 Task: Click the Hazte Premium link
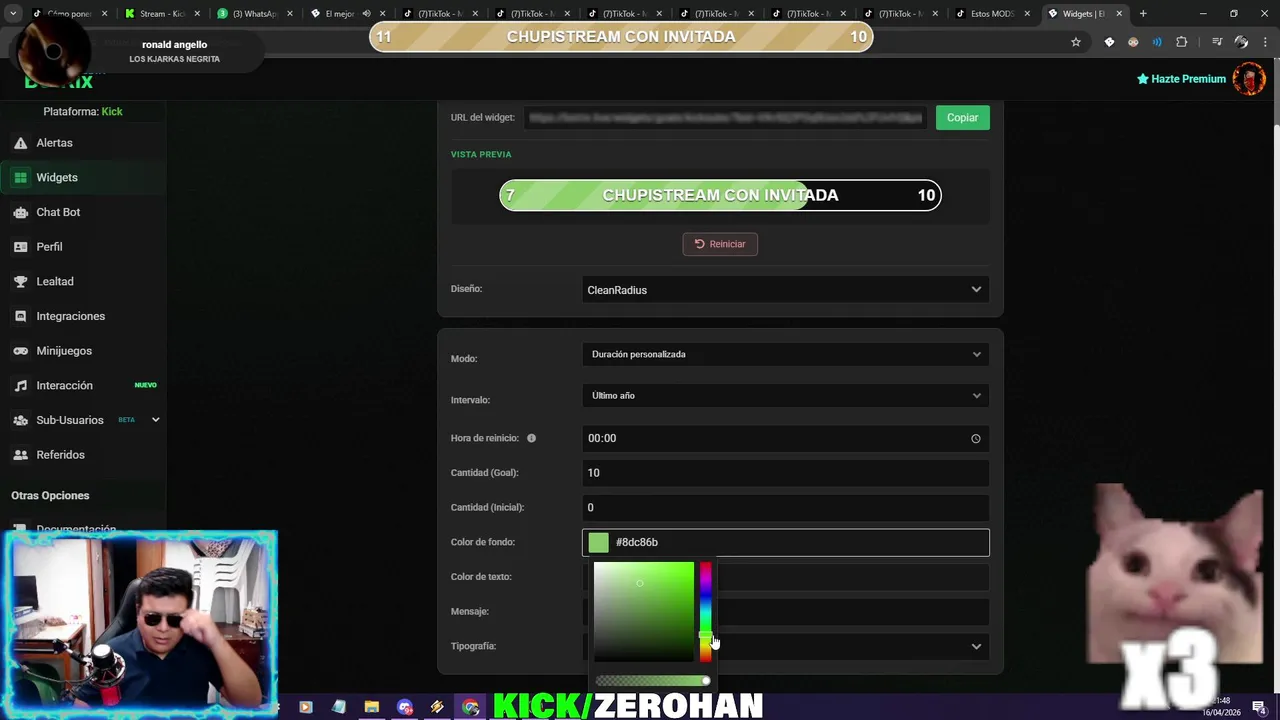[x=1181, y=79]
